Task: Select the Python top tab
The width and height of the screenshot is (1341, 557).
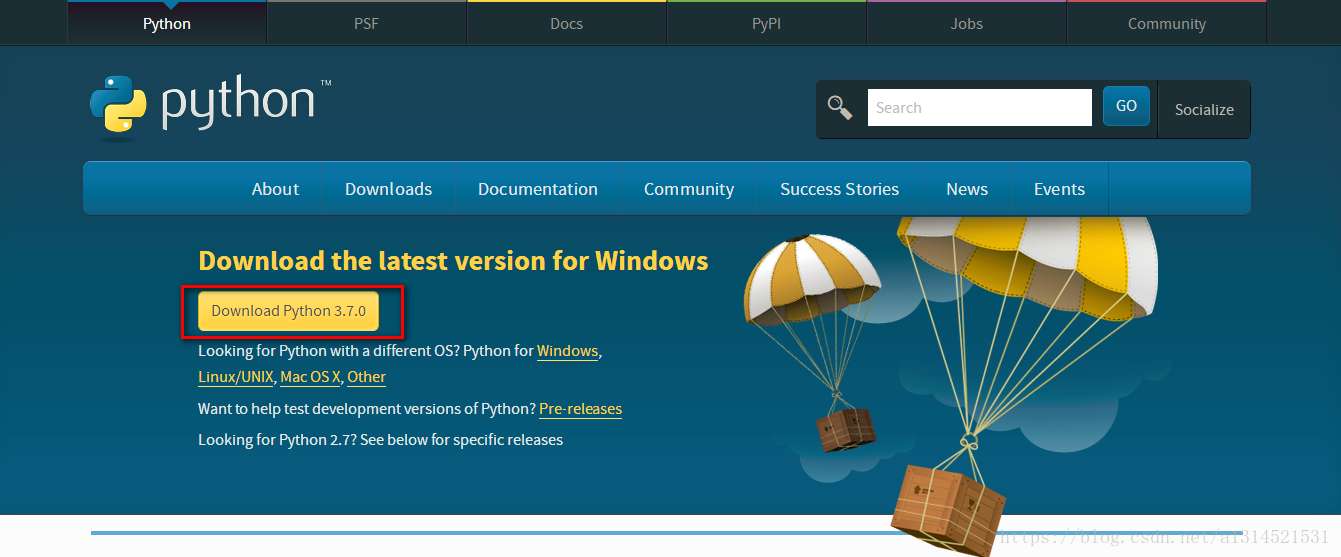Action: tap(166, 23)
